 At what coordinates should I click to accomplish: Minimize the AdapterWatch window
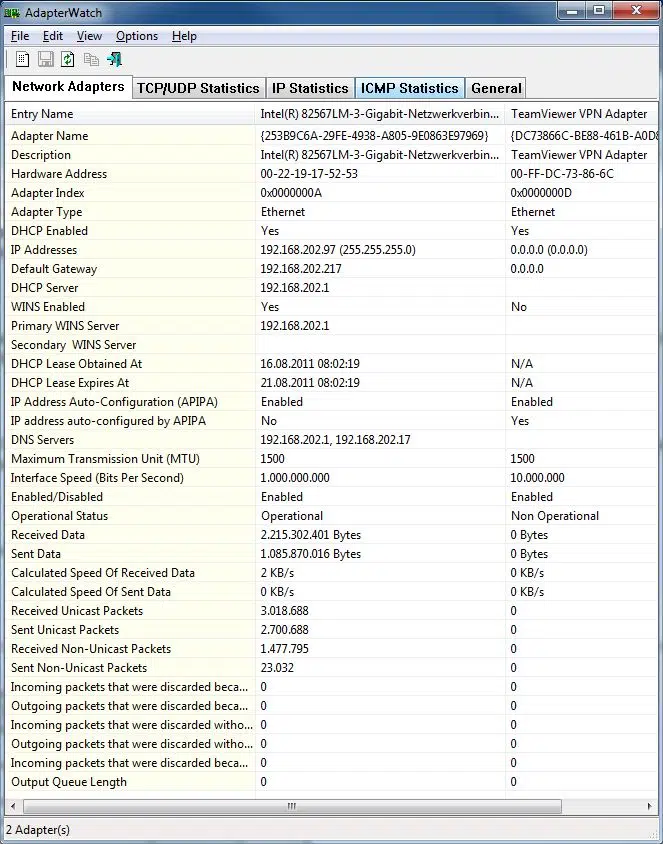[572, 11]
